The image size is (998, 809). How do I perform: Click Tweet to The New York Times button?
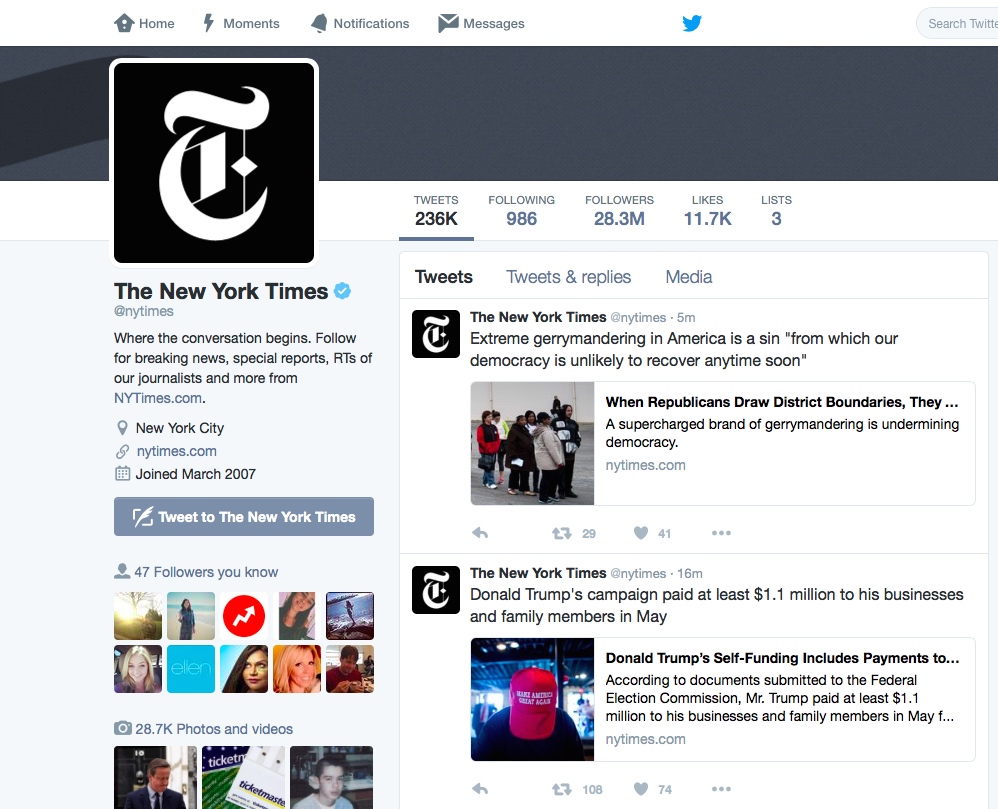click(x=244, y=516)
